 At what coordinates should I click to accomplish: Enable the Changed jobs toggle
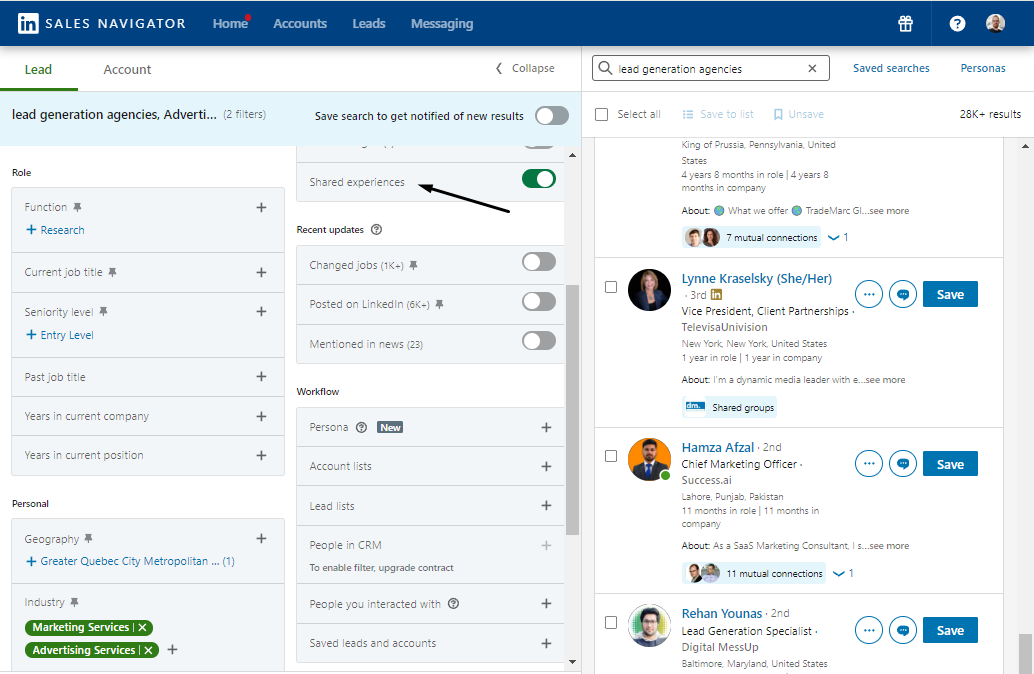click(538, 262)
